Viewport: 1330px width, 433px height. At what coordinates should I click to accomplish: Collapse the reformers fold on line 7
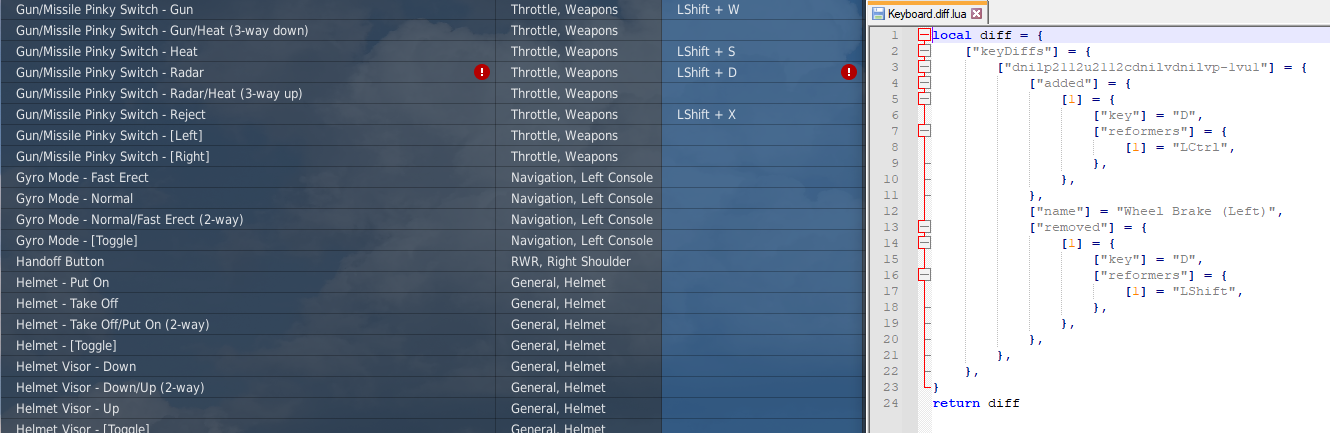[x=923, y=131]
